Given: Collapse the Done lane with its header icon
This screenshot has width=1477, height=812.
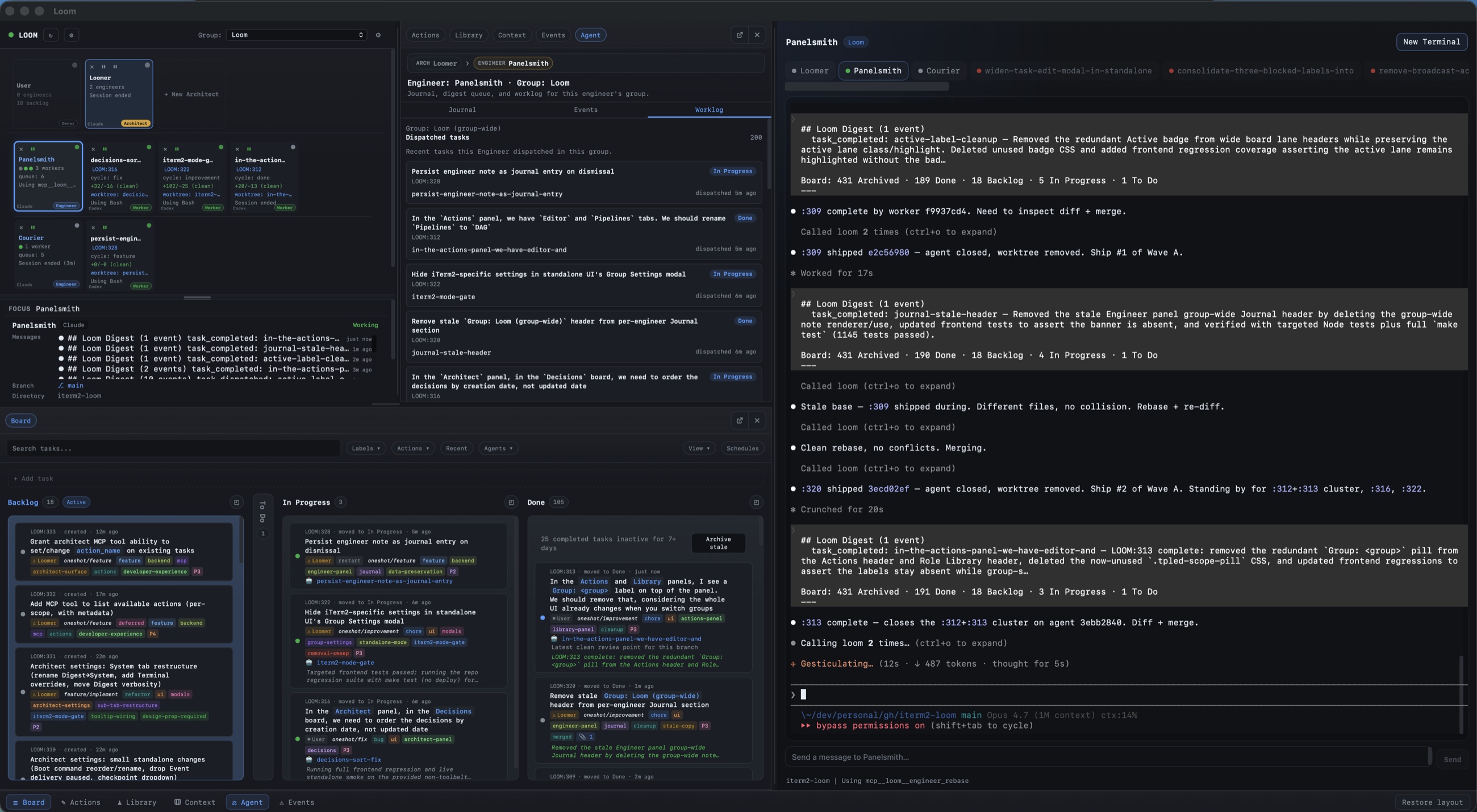Looking at the screenshot, I should click(x=756, y=503).
